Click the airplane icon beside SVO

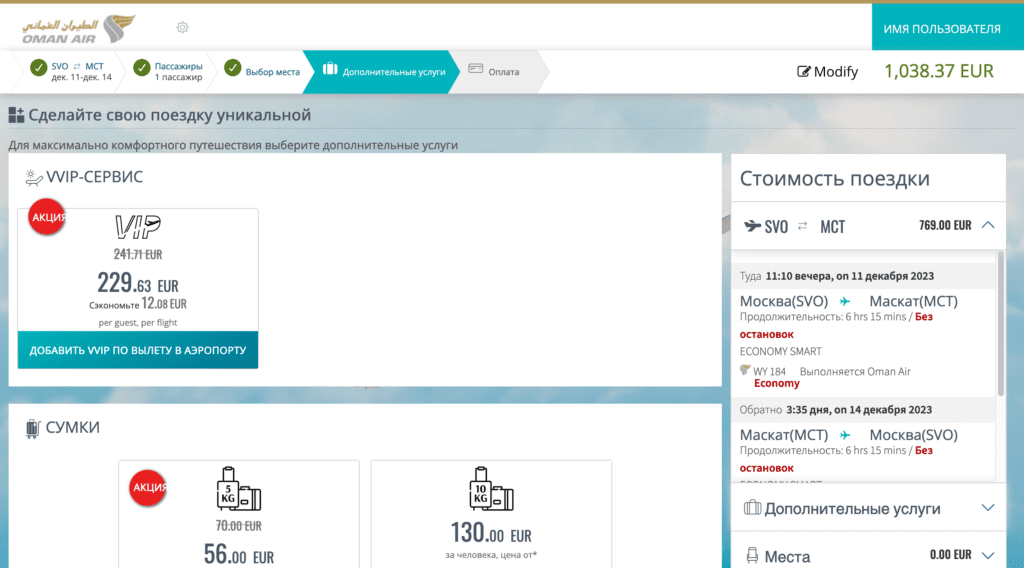[752, 226]
